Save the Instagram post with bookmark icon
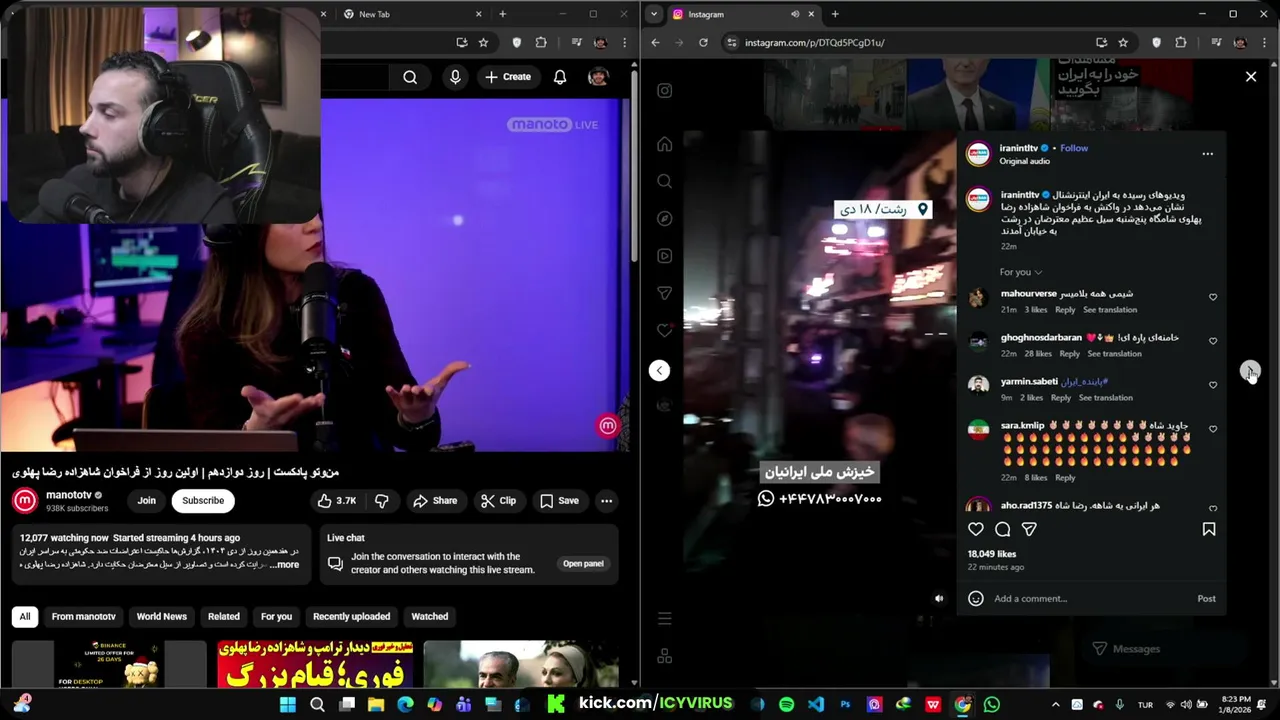This screenshot has width=1280, height=720. pyautogui.click(x=1209, y=529)
